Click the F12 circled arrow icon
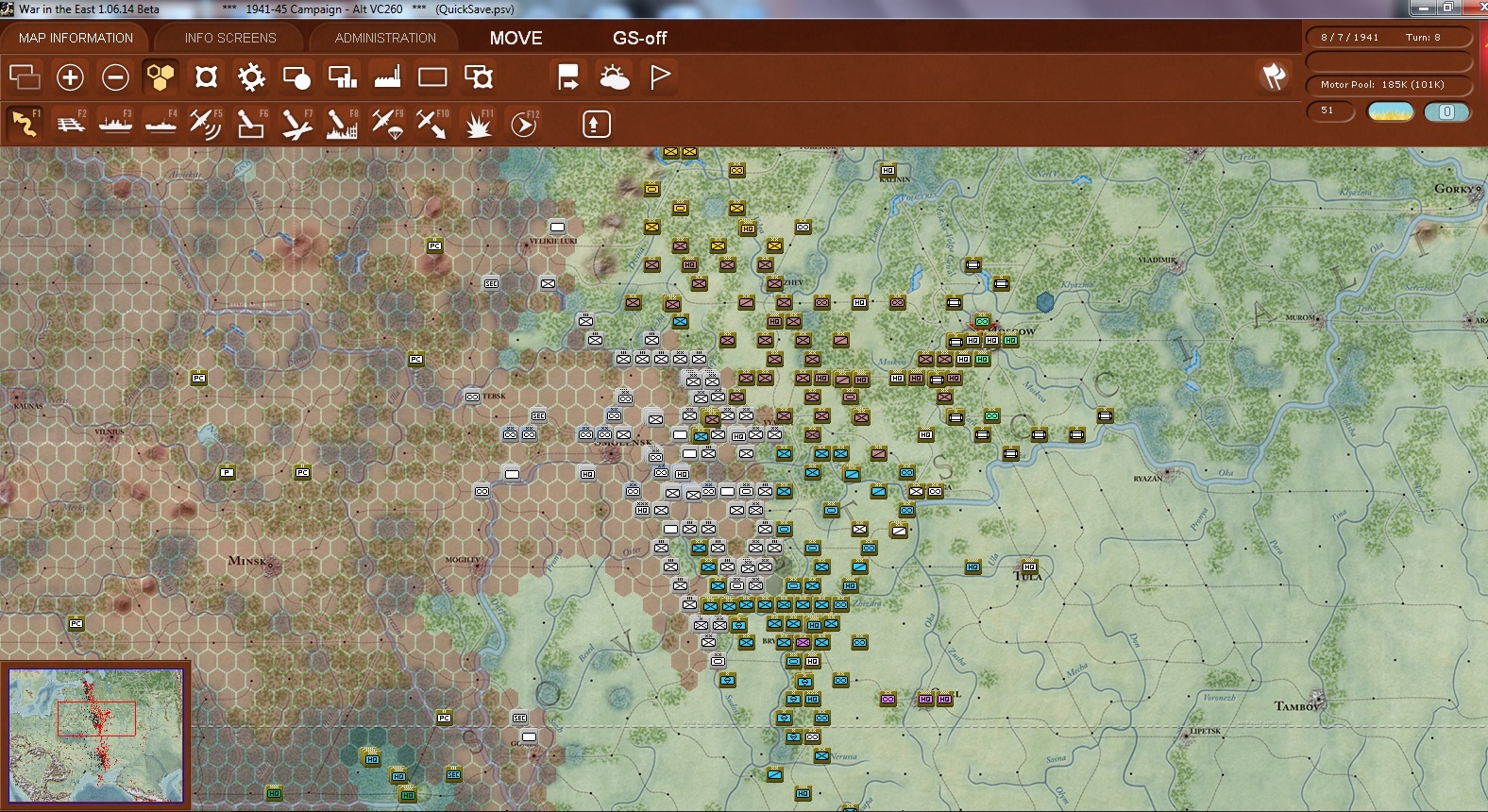Screen dimensions: 1488x812 pyautogui.click(x=523, y=124)
